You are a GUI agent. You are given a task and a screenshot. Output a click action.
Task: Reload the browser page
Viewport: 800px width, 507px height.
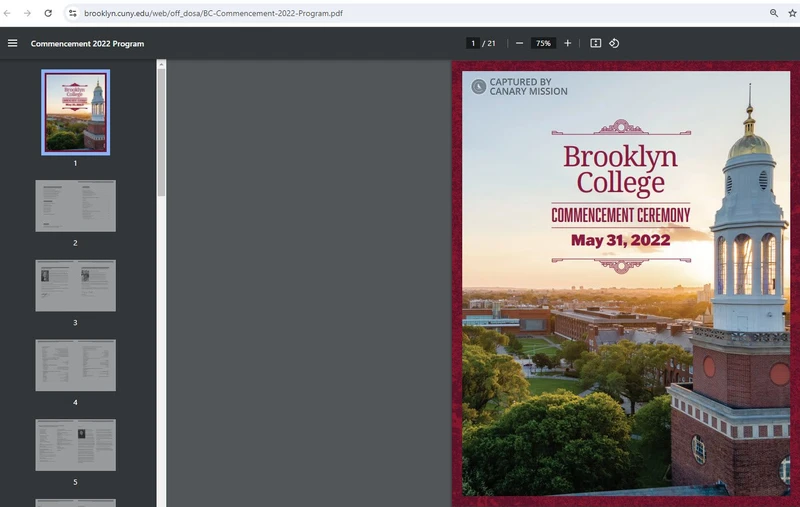(48, 13)
